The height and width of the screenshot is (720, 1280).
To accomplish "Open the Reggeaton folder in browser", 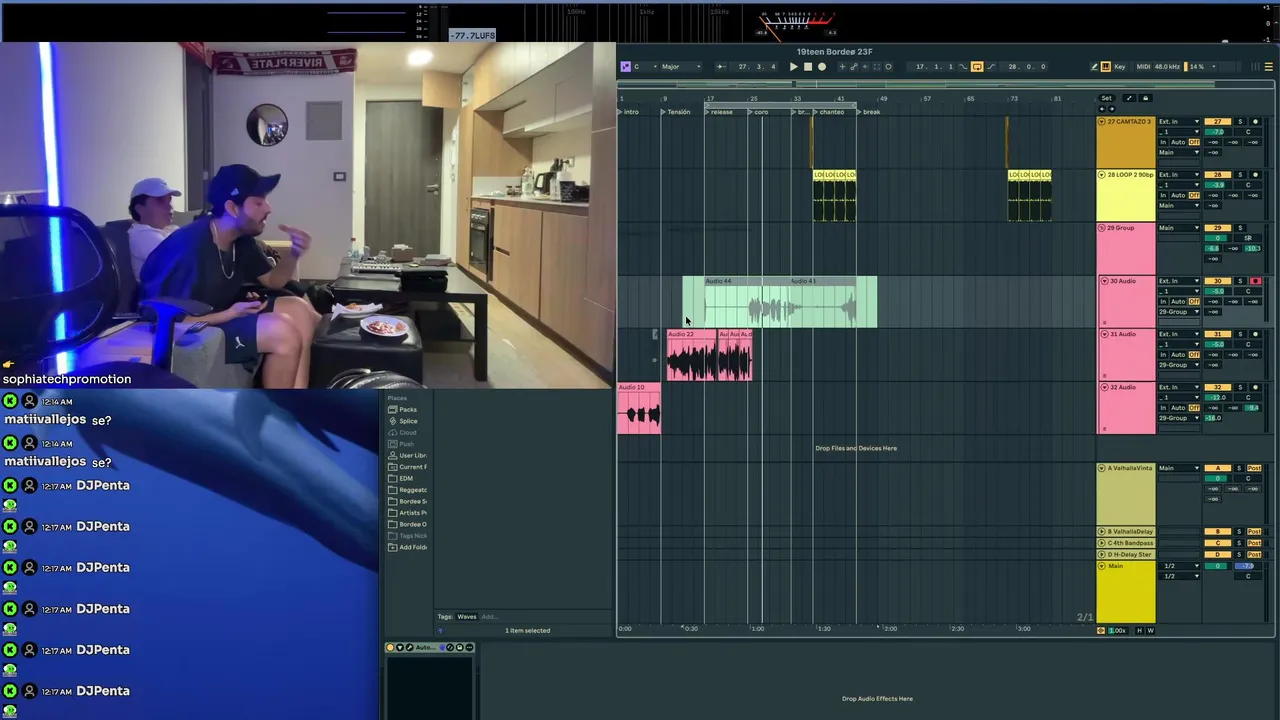I will [x=407, y=490].
